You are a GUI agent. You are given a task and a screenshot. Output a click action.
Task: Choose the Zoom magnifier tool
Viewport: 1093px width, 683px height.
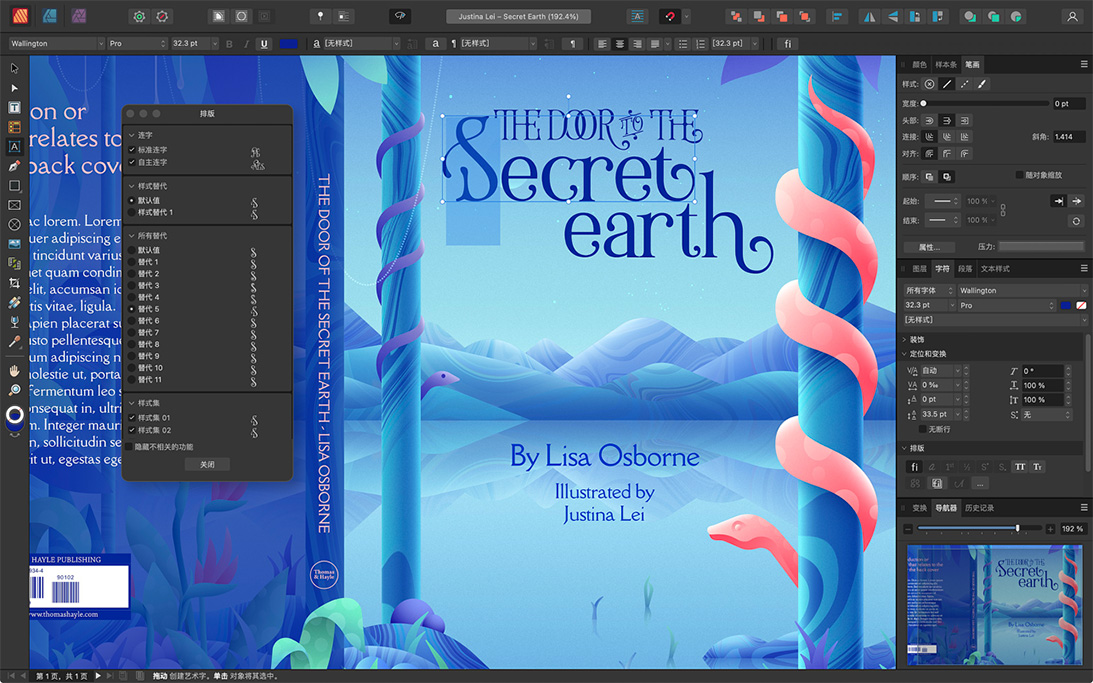point(14,390)
